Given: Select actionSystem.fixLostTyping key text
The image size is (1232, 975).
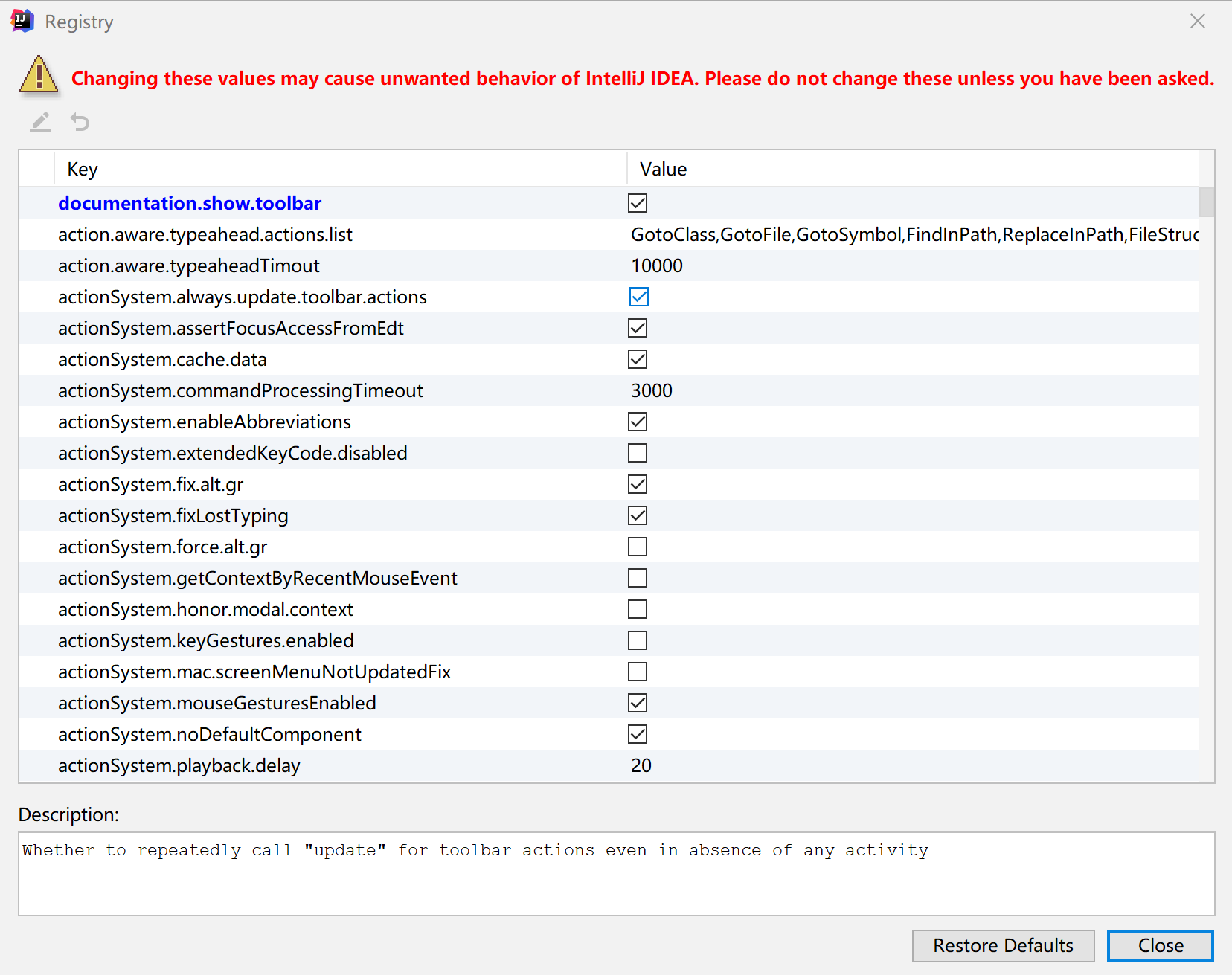Looking at the screenshot, I should pos(173,515).
